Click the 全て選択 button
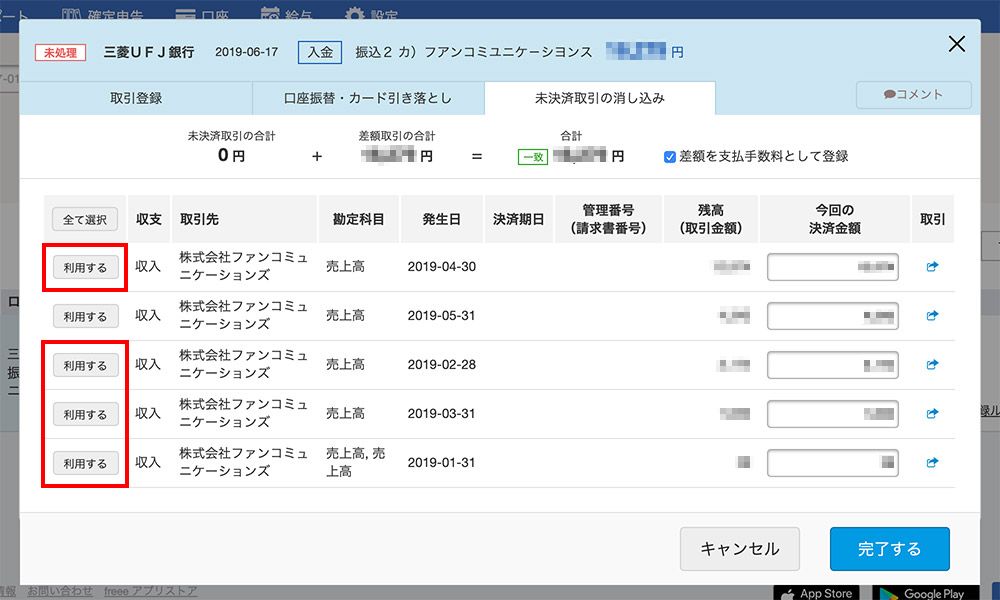The height and width of the screenshot is (600, 1000). 85,219
